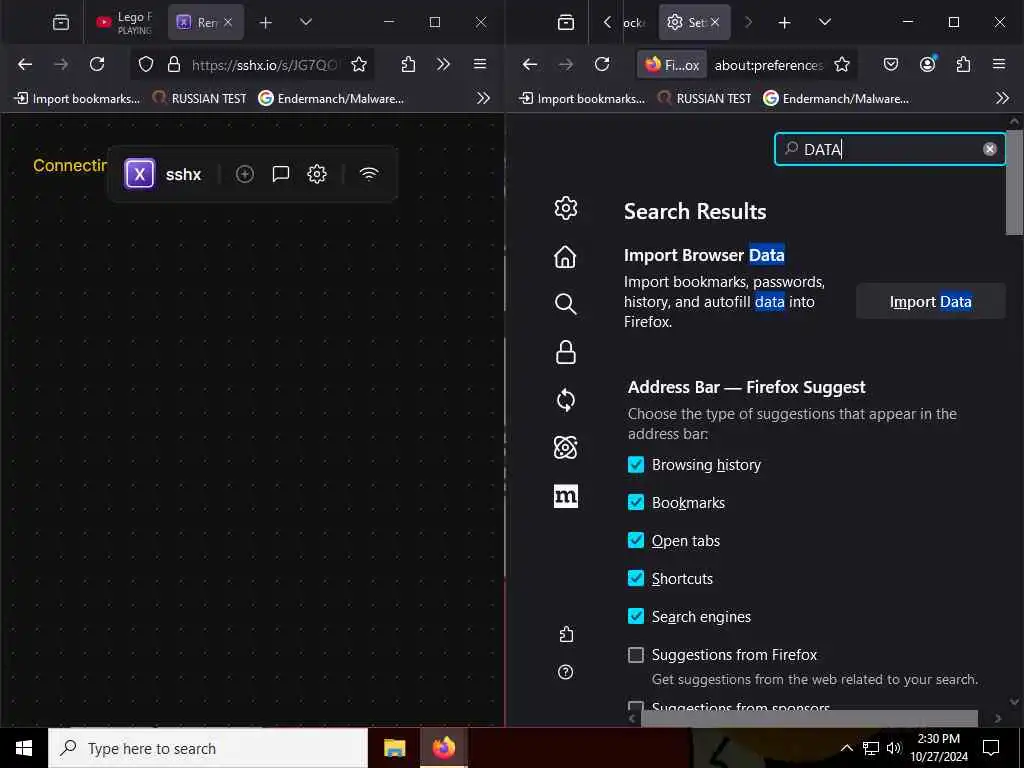1024x768 pixels.
Task: Open RUSSIAN TEST bookmark in left window
Action: coord(199,98)
